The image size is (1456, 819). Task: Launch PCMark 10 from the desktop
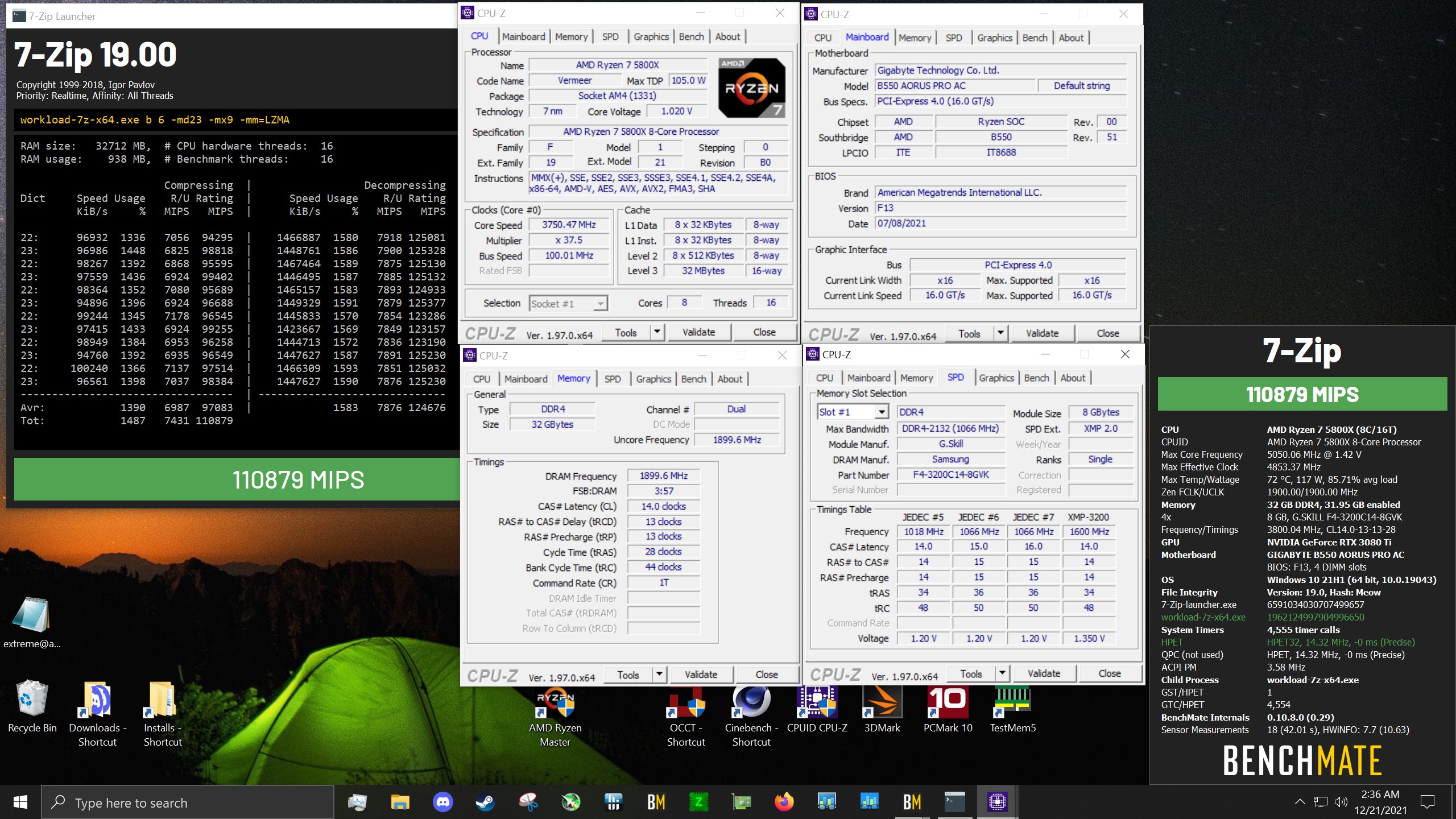point(948,710)
